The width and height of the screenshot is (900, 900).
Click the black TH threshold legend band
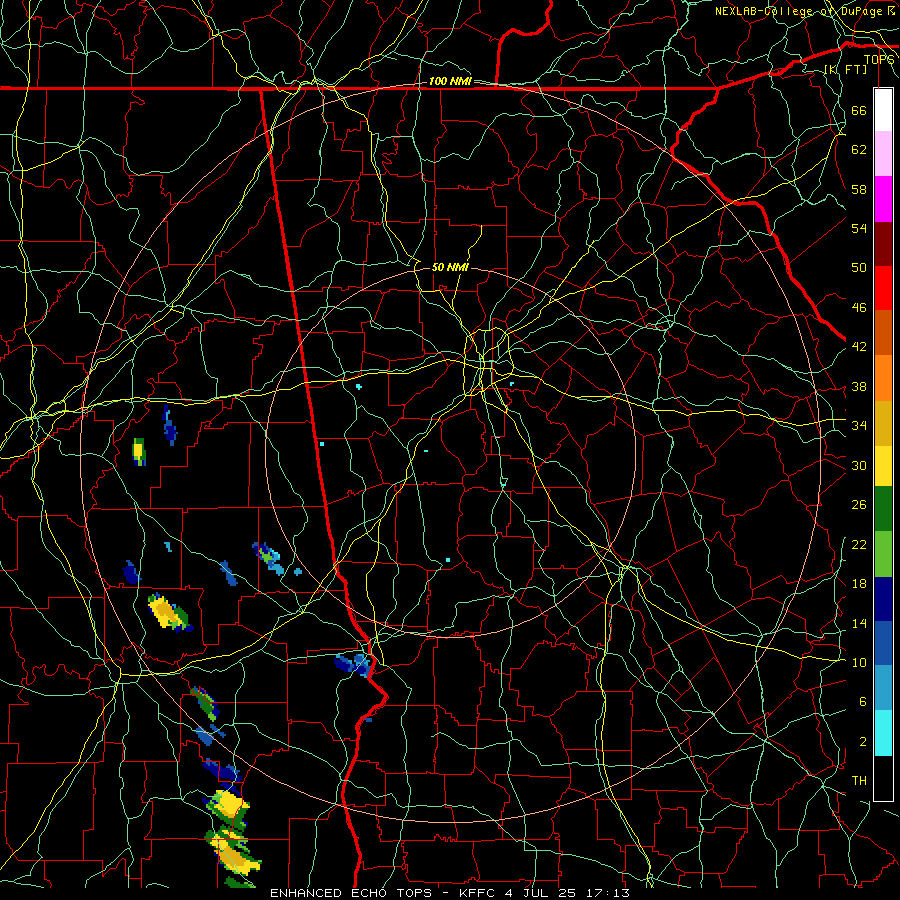pos(883,778)
